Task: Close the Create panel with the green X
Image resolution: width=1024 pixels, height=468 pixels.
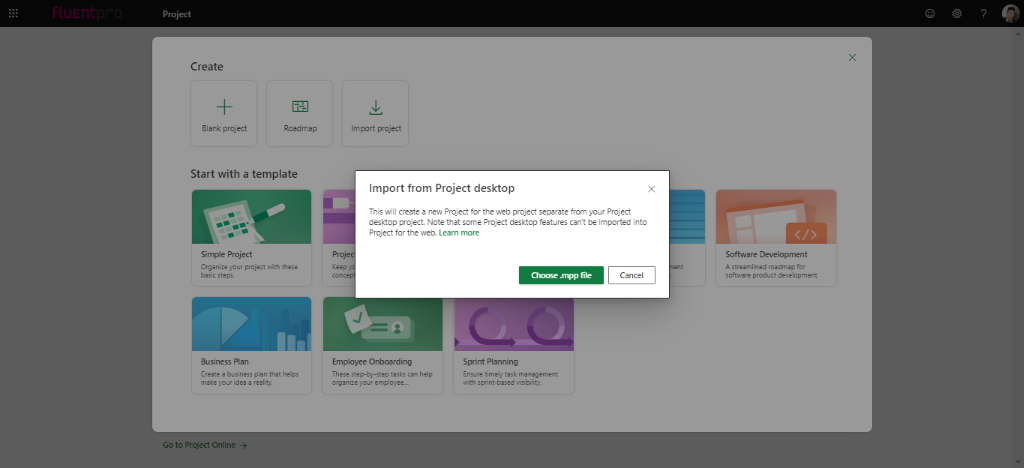Action: 852,57
